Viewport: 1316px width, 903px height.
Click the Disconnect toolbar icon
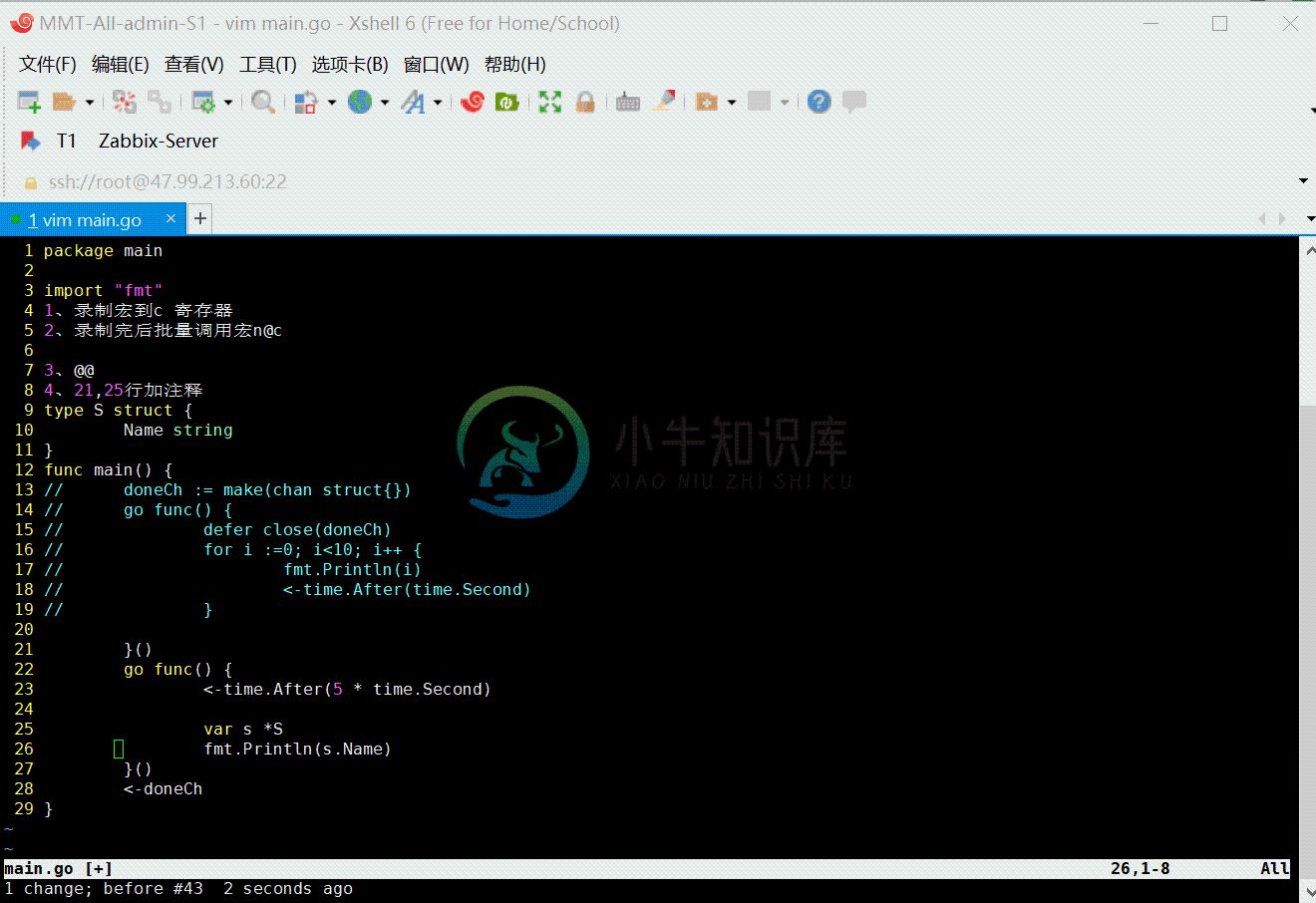point(125,102)
